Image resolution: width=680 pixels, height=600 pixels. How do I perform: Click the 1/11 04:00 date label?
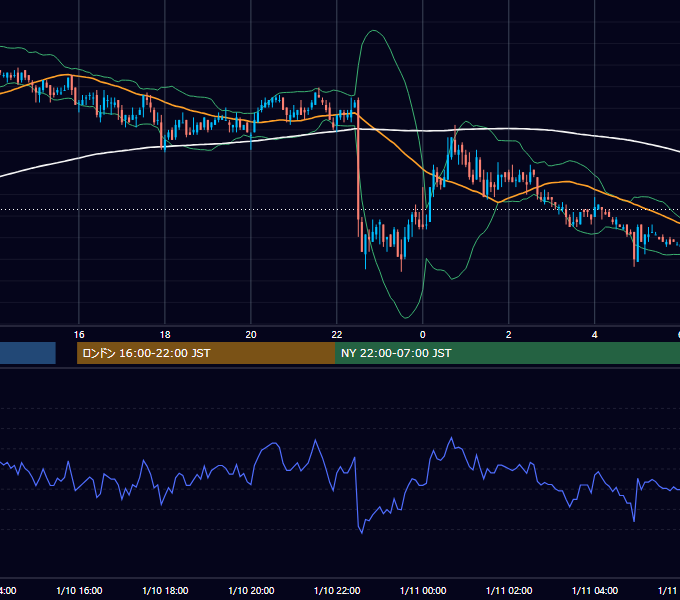coord(595,590)
